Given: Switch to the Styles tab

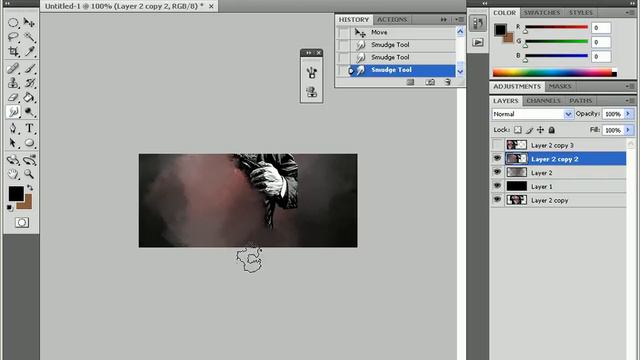Looking at the screenshot, I should click(x=581, y=13).
